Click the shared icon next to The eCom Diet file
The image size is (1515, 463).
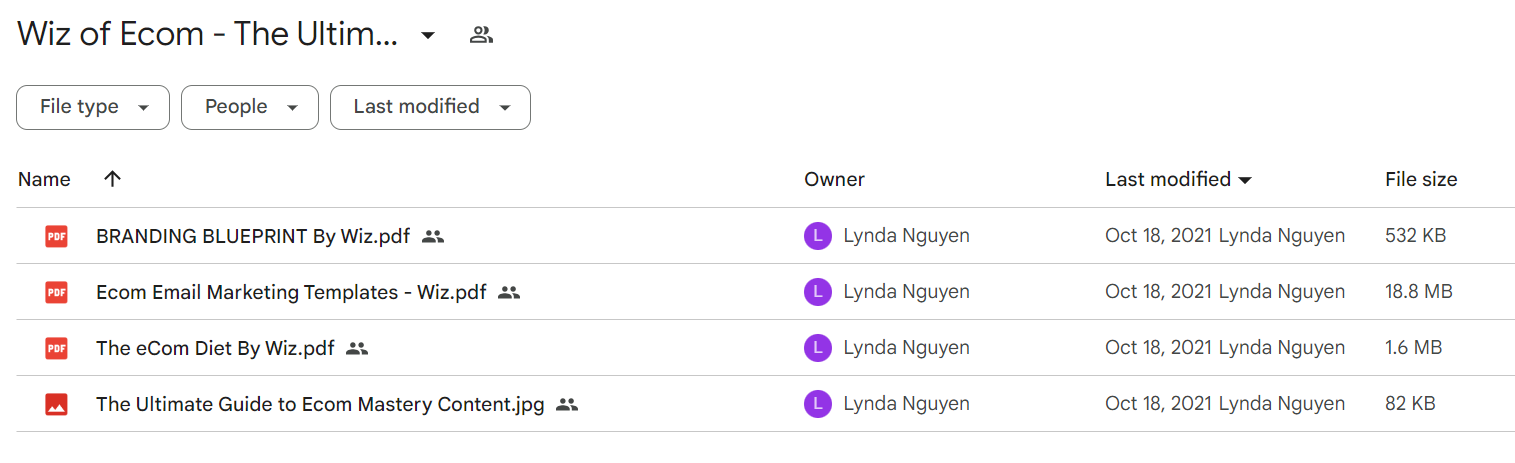pyautogui.click(x=357, y=349)
